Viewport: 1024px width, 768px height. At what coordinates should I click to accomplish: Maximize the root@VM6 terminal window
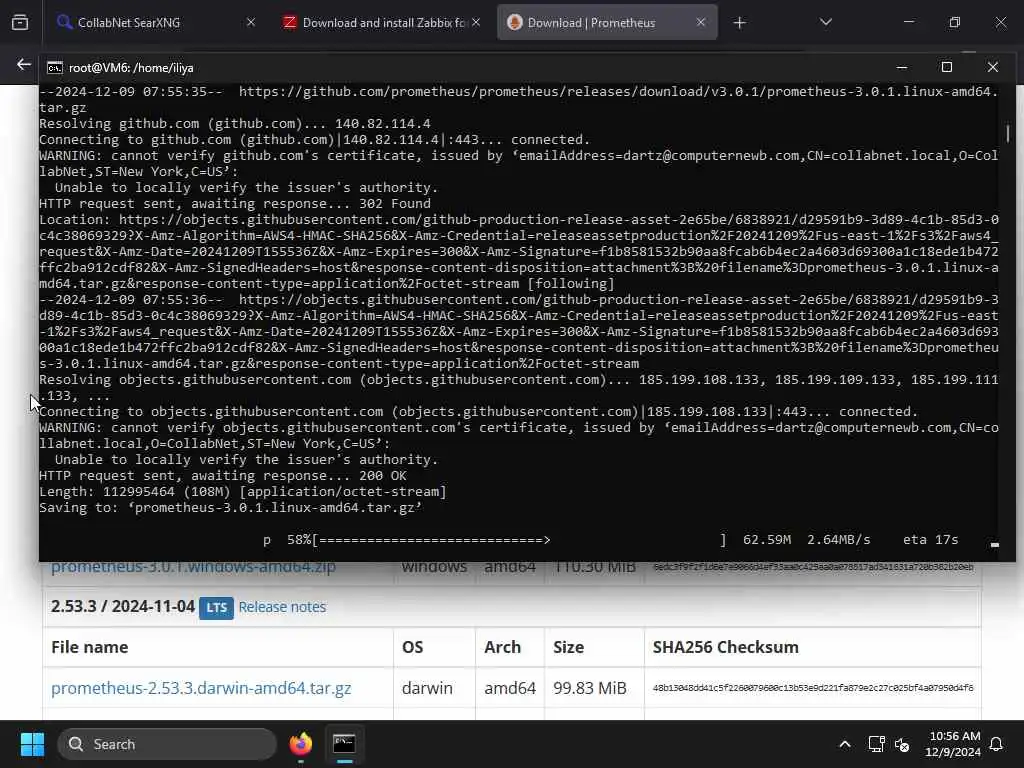coord(946,67)
